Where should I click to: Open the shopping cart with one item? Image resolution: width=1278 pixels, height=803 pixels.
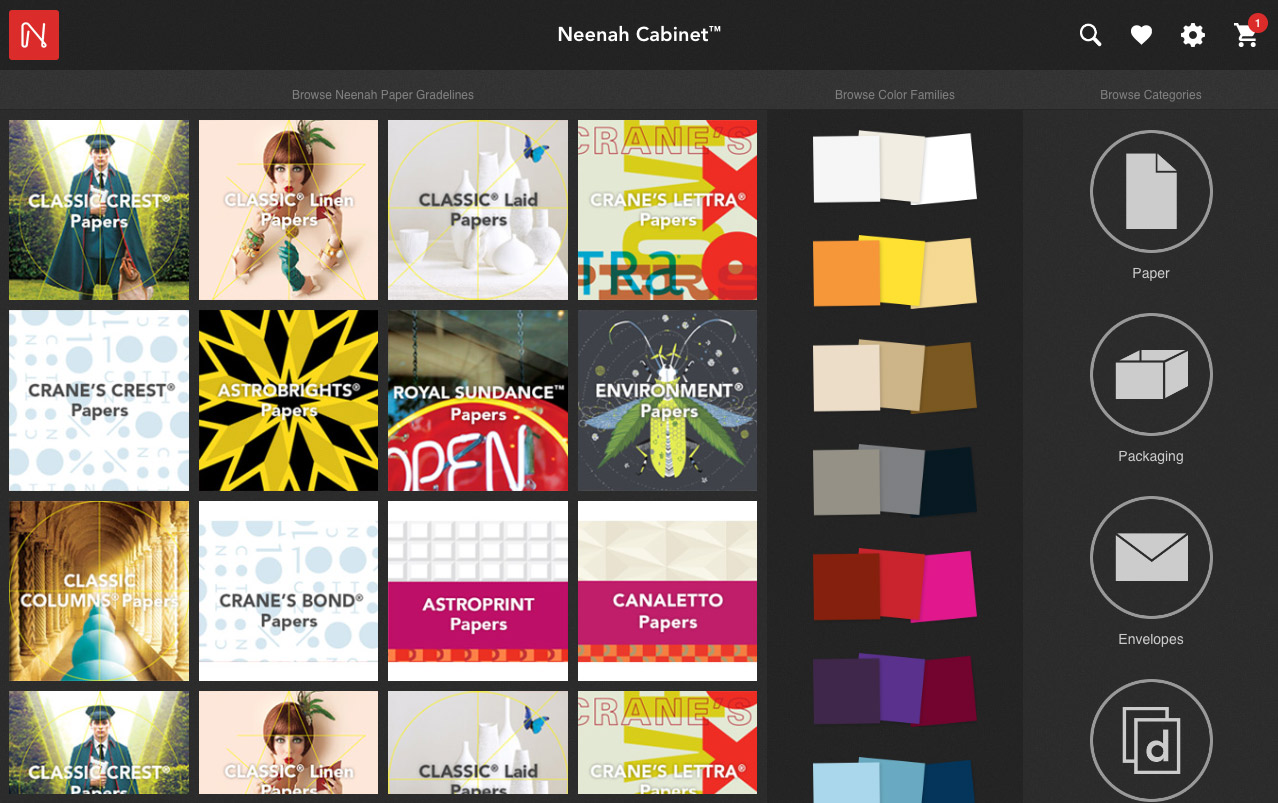(x=1245, y=36)
